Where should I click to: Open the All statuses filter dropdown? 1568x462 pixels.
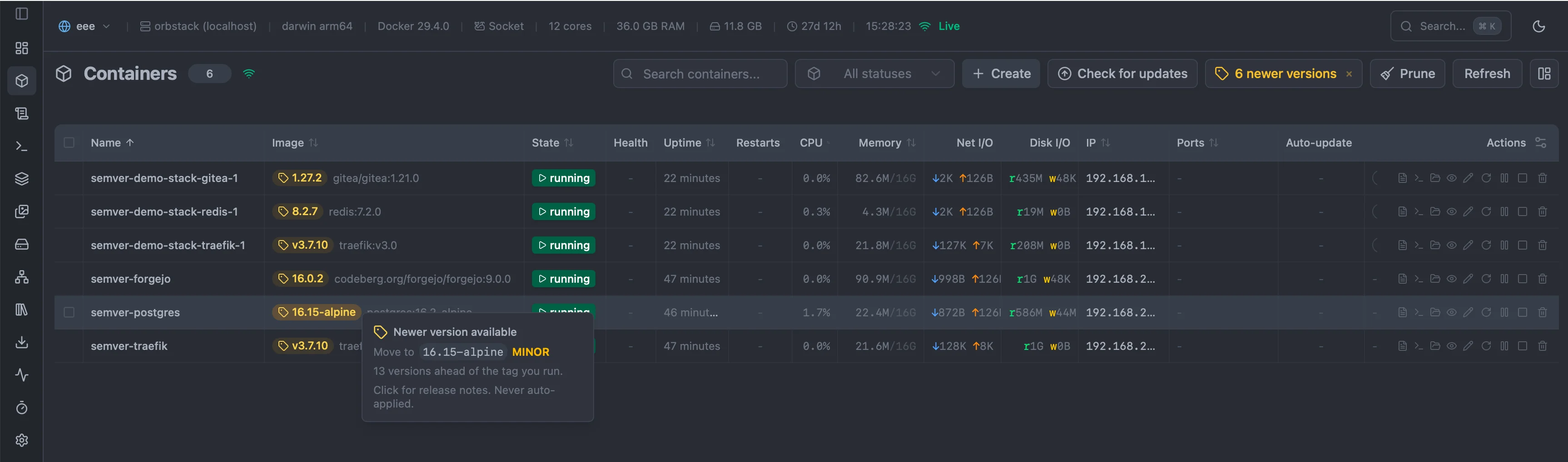click(x=874, y=74)
